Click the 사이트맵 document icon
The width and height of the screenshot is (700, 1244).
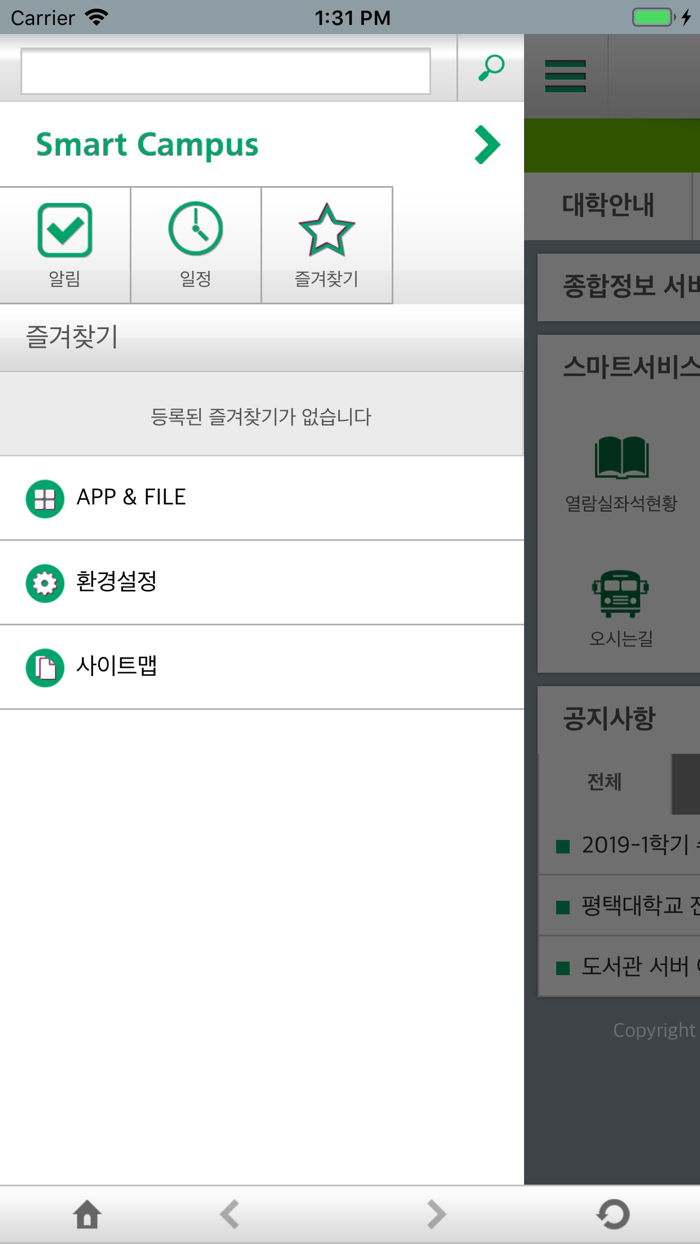[x=44, y=667]
